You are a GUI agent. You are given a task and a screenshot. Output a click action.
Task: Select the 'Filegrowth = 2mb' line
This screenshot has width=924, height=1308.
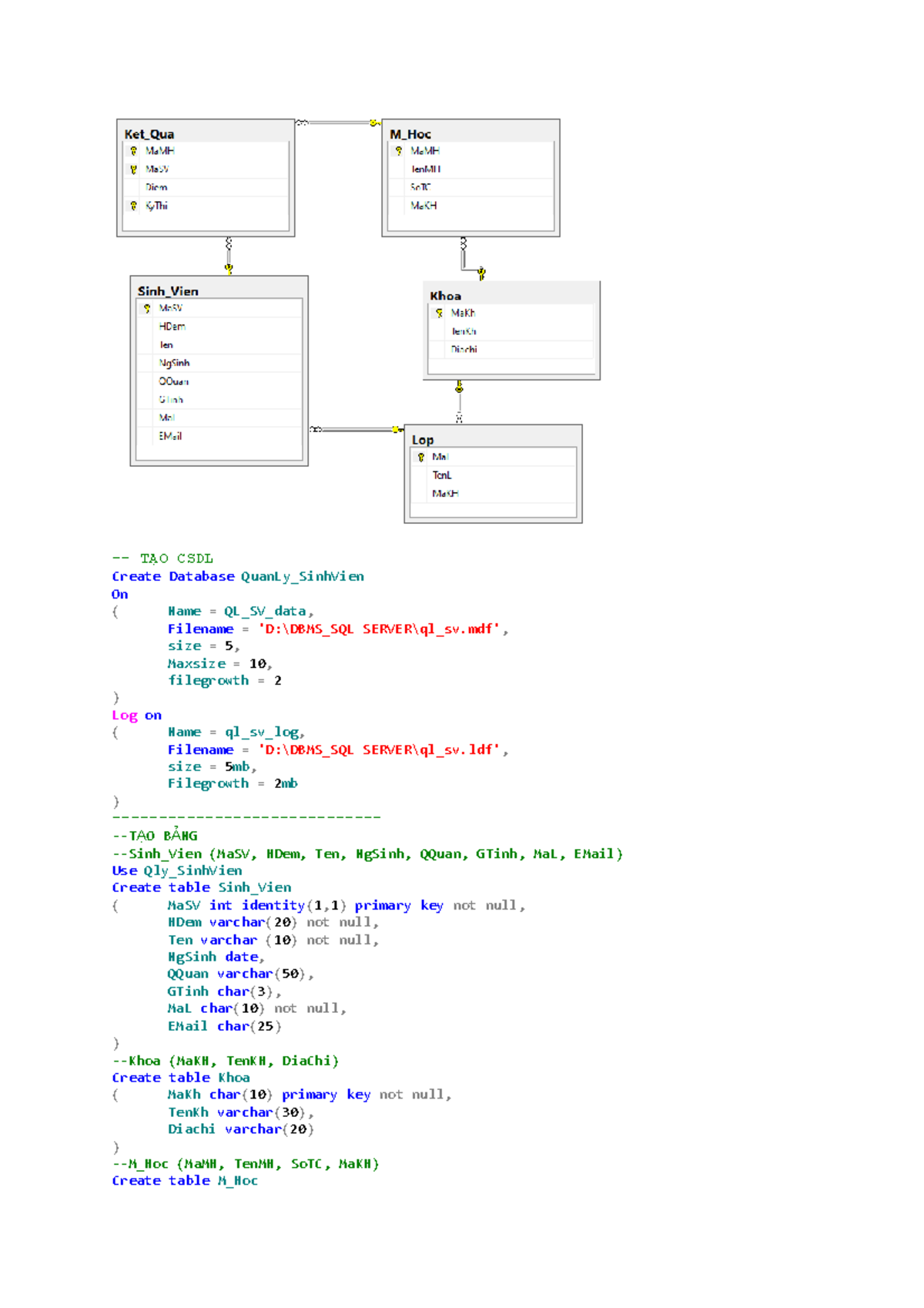tap(233, 783)
